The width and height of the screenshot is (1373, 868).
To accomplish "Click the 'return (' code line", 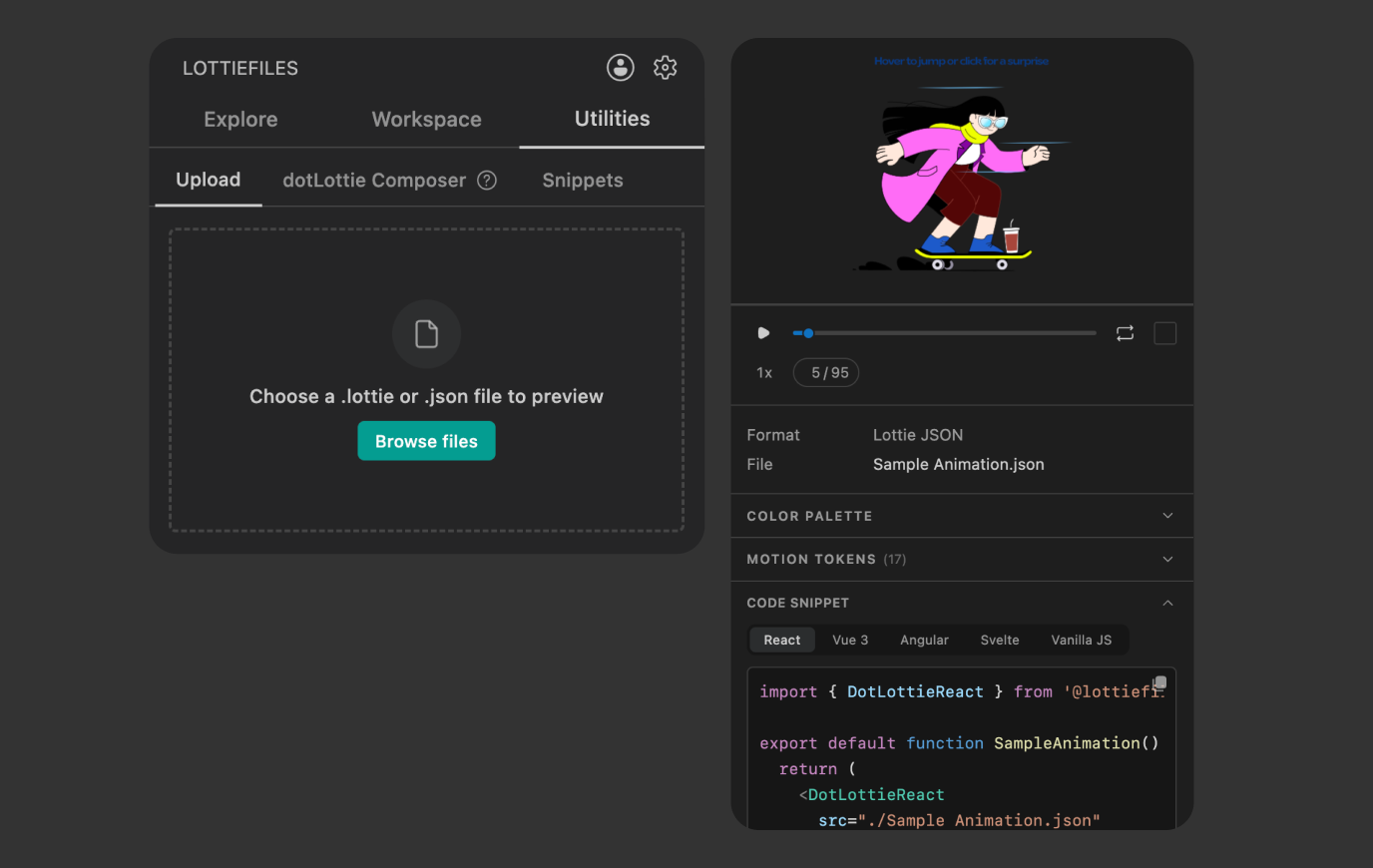I will pyautogui.click(x=817, y=769).
